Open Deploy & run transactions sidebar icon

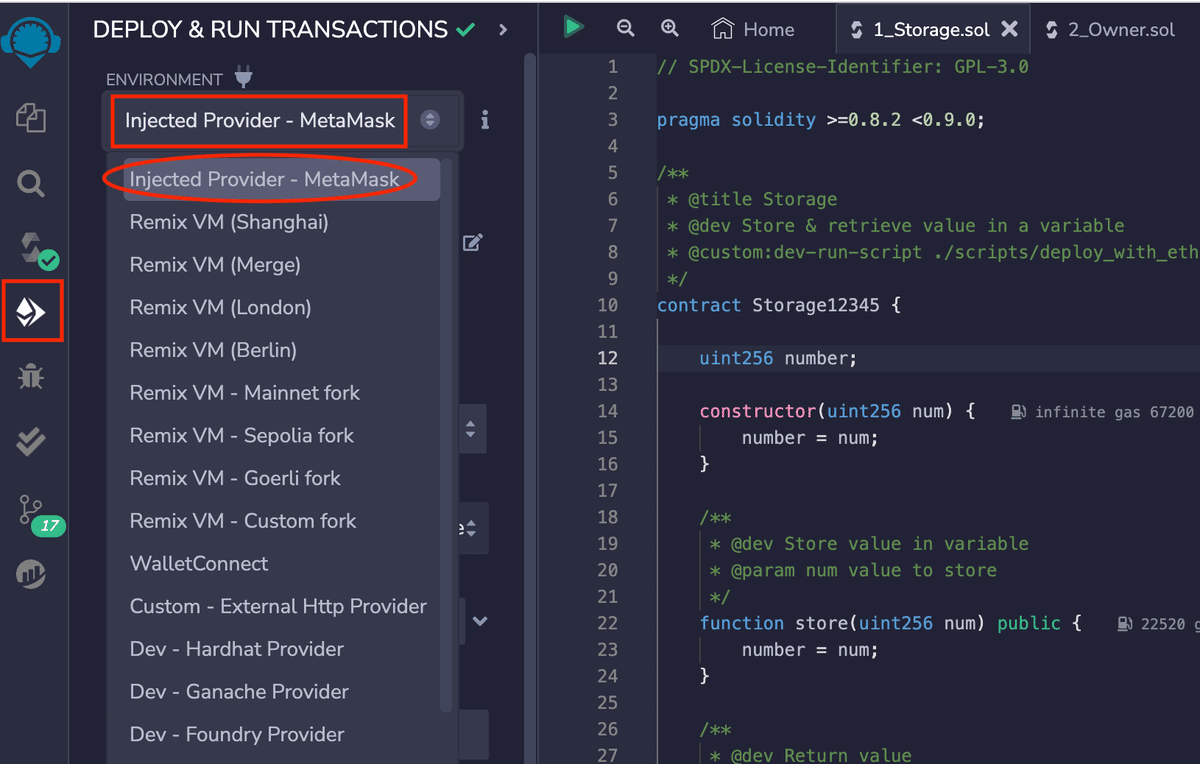click(31, 313)
